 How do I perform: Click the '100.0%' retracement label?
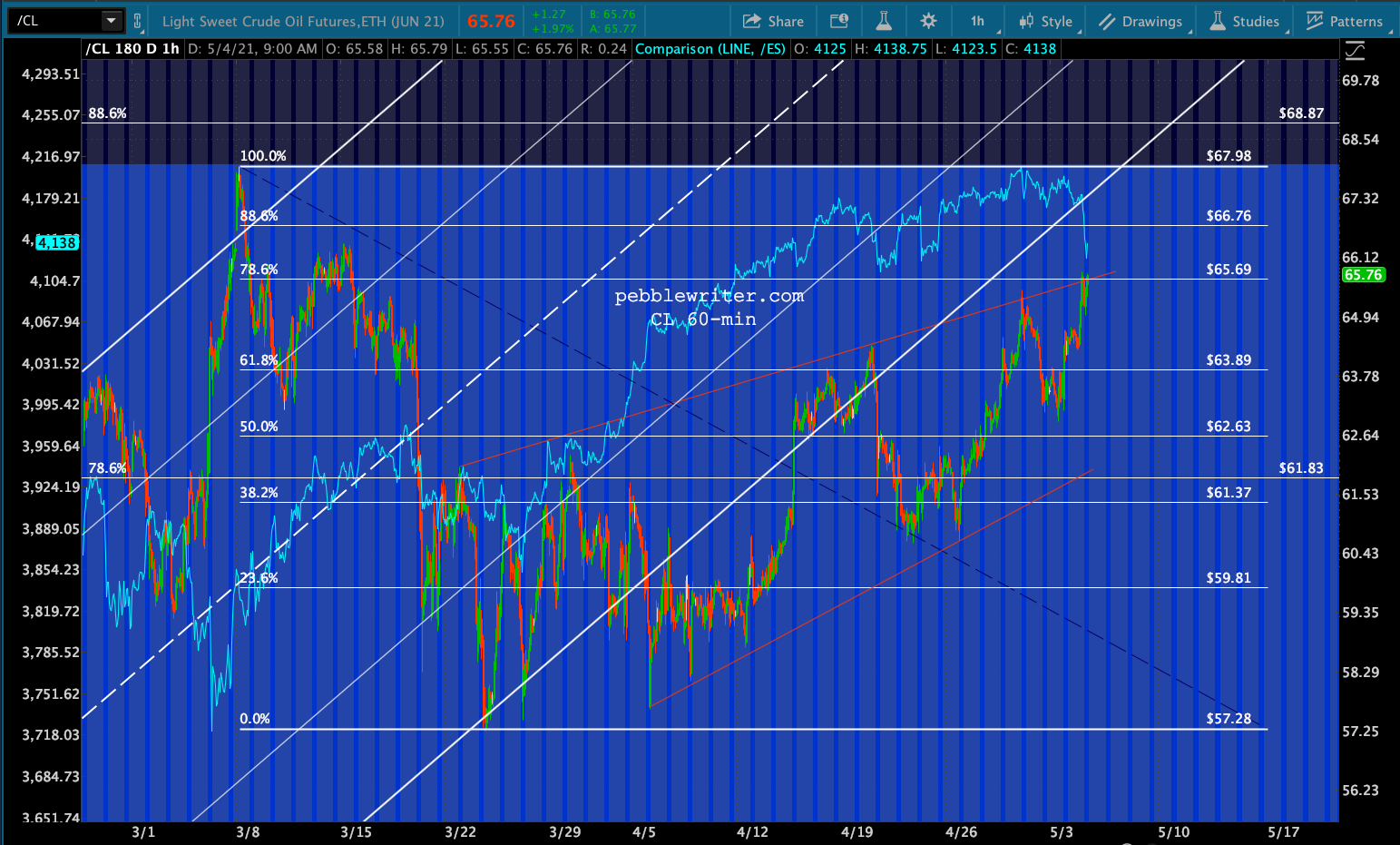[263, 156]
